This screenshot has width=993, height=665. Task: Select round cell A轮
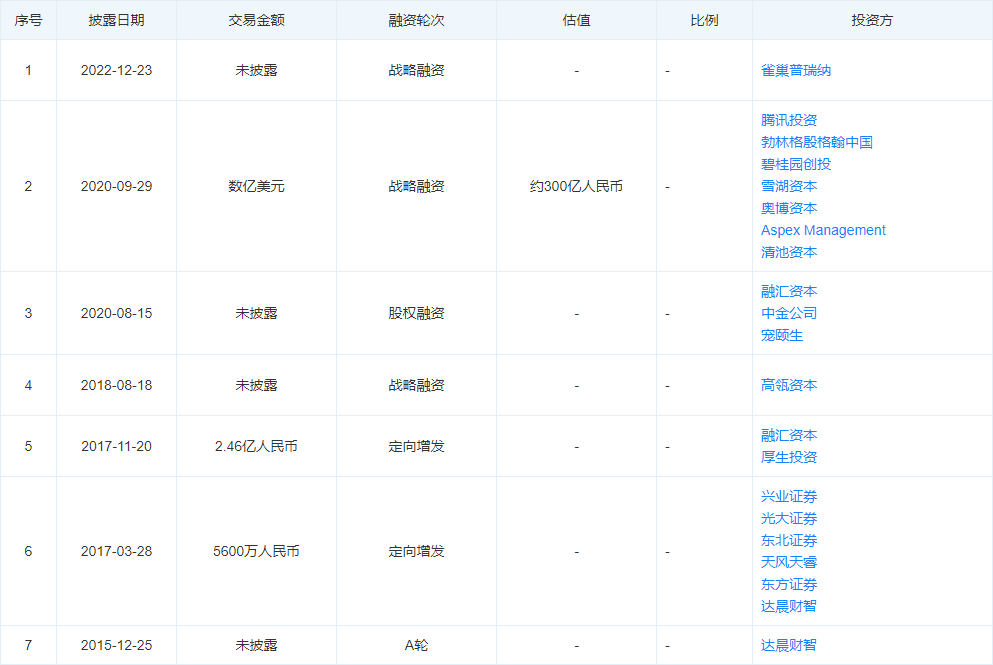pyautogui.click(x=416, y=645)
